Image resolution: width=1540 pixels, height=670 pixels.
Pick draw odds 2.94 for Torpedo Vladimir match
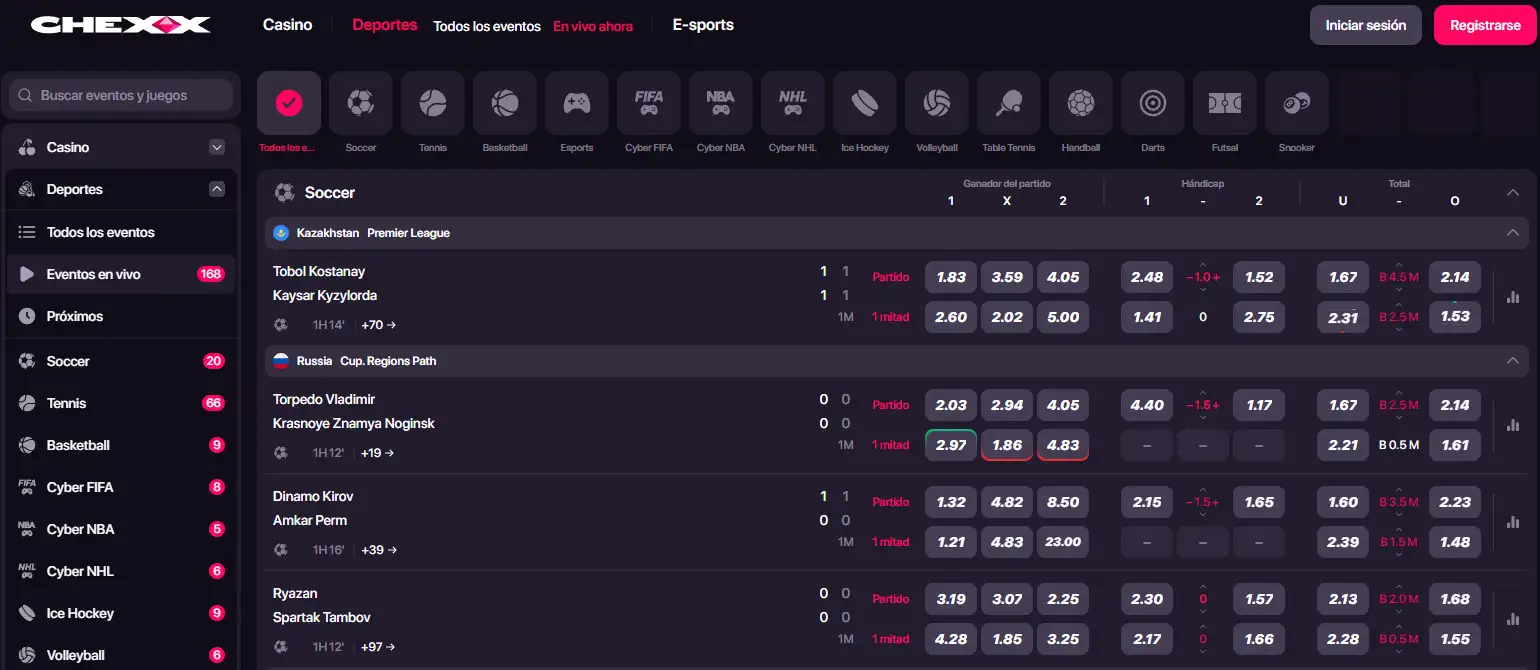tap(1007, 405)
